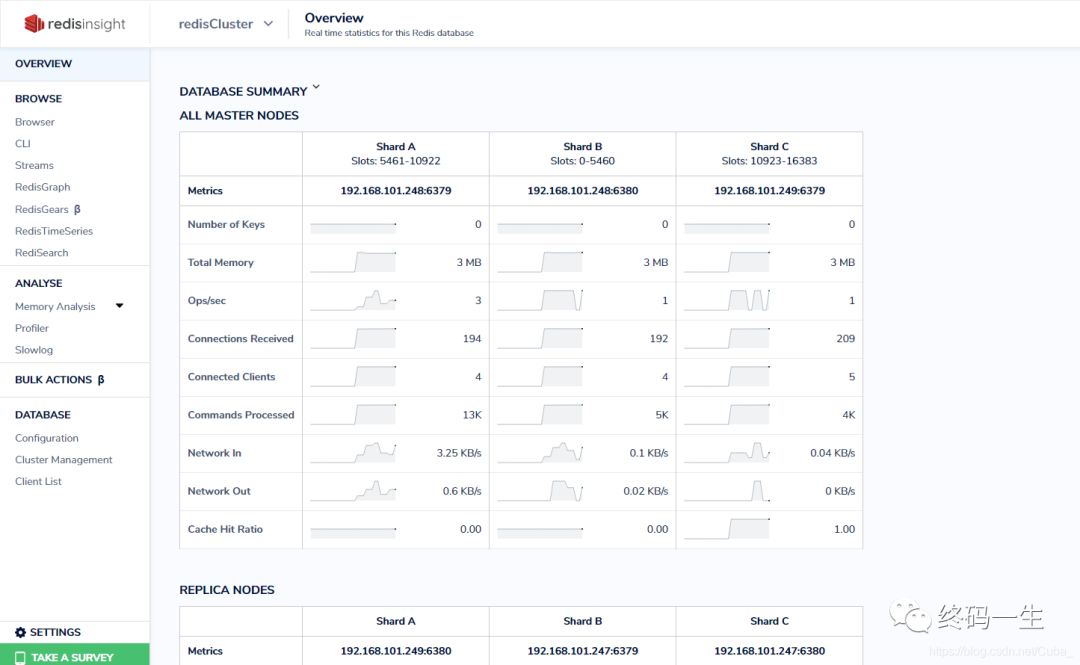This screenshot has width=1080, height=665.
Task: Click the All Master Nodes heading
Action: click(x=239, y=116)
